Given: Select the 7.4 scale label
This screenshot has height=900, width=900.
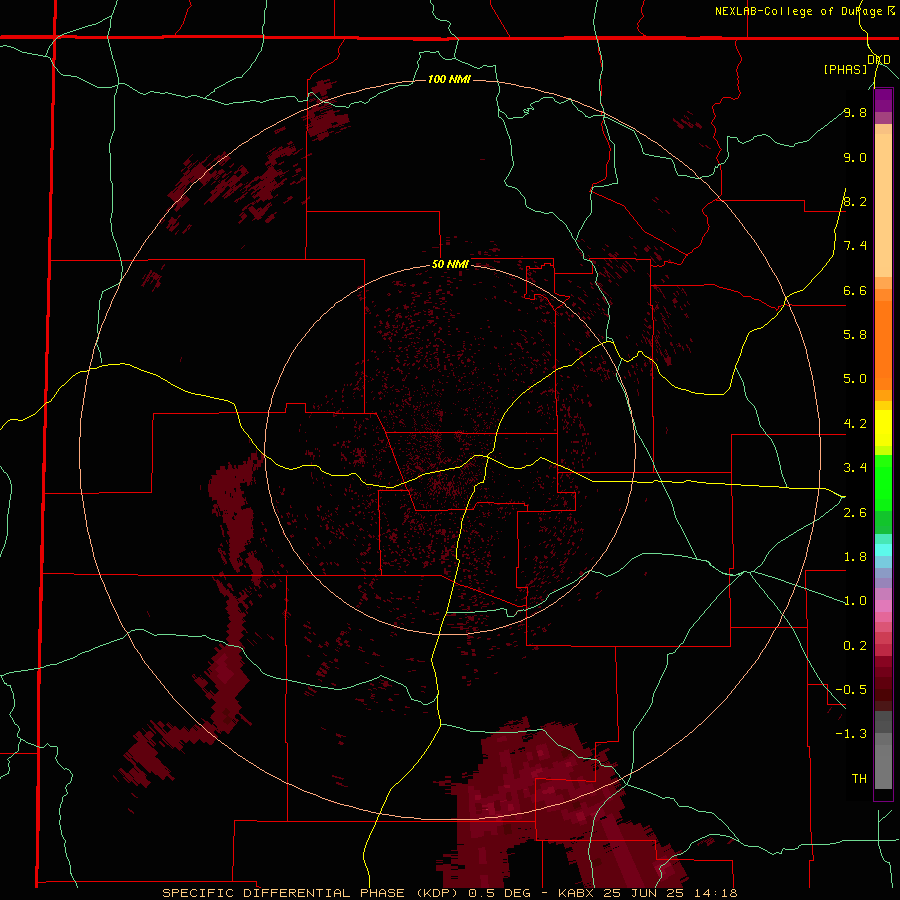Looking at the screenshot, I should (x=855, y=246).
